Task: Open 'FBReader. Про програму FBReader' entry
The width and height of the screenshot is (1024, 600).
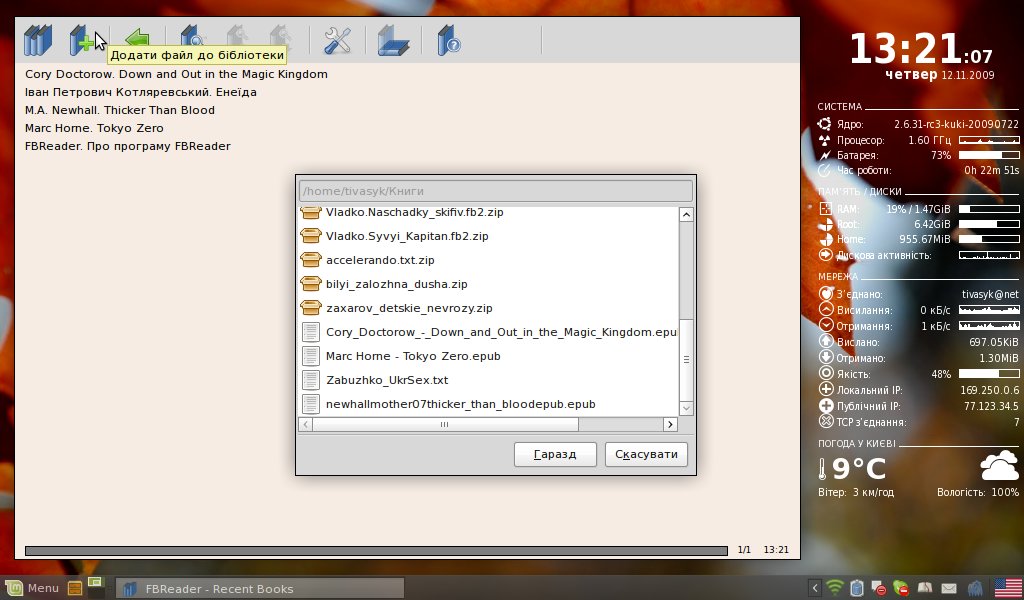Action: pos(127,146)
